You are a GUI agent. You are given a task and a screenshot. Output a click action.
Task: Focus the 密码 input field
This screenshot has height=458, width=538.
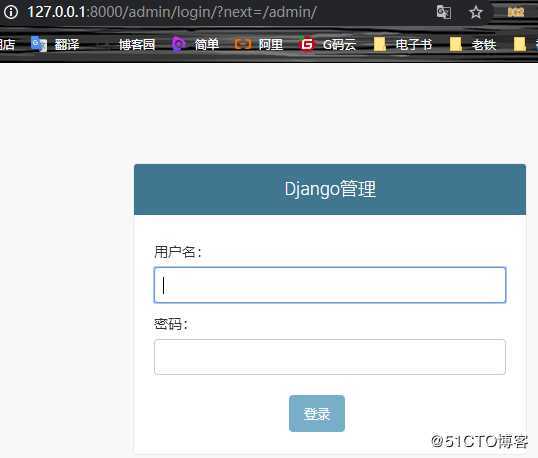(x=330, y=357)
